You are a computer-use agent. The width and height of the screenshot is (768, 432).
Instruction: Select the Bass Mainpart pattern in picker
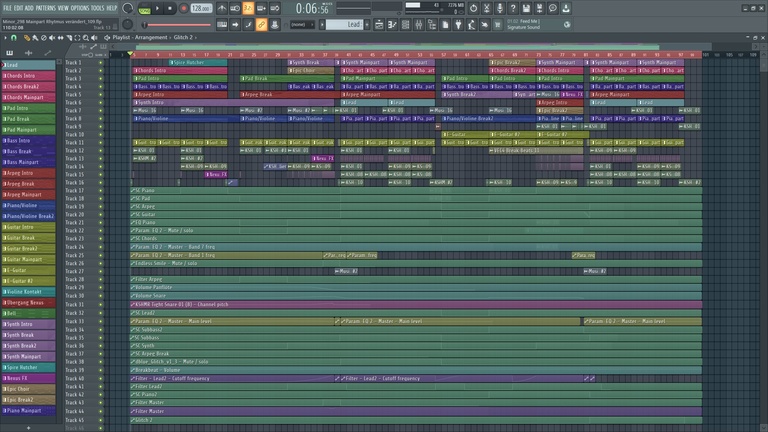tap(28, 162)
